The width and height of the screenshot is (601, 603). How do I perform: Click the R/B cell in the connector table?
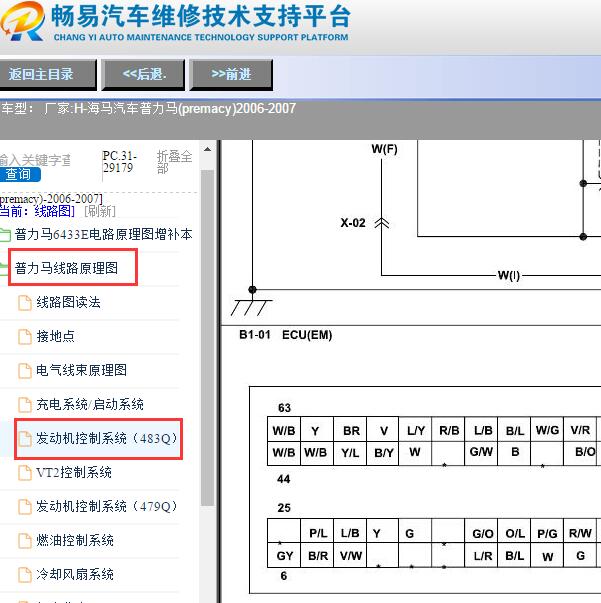coord(449,431)
